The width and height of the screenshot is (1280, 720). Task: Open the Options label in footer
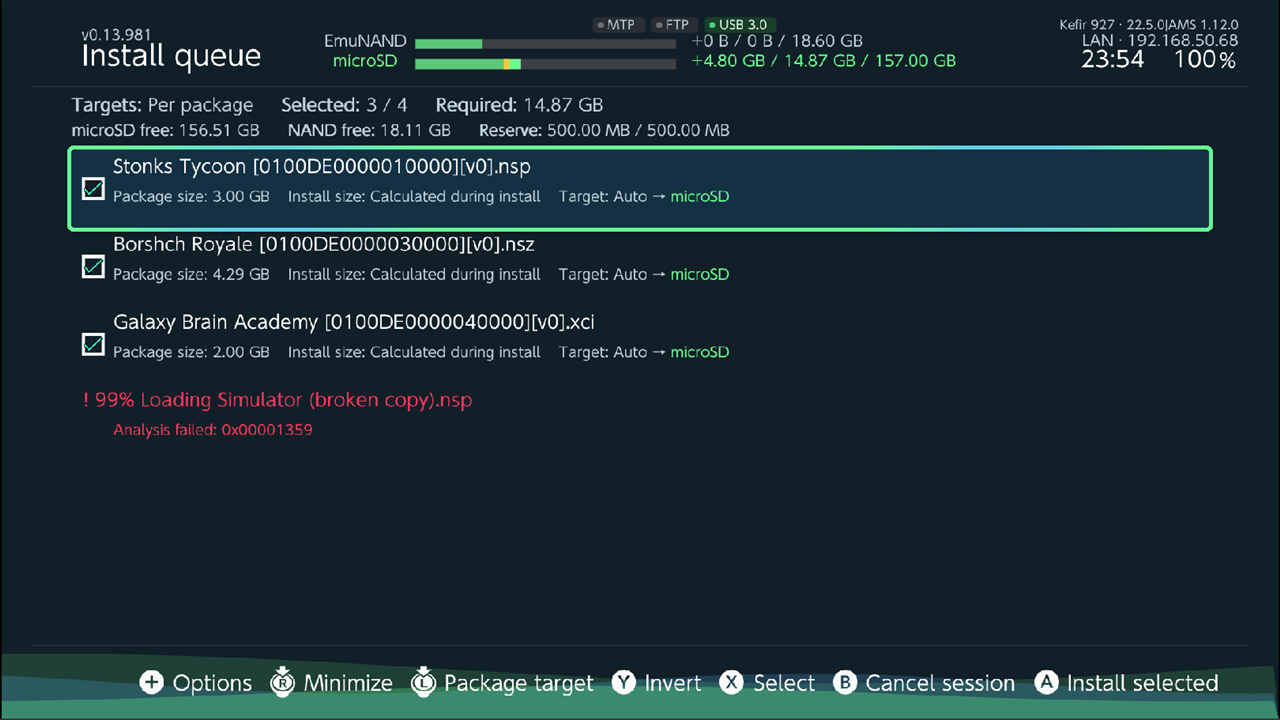212,684
